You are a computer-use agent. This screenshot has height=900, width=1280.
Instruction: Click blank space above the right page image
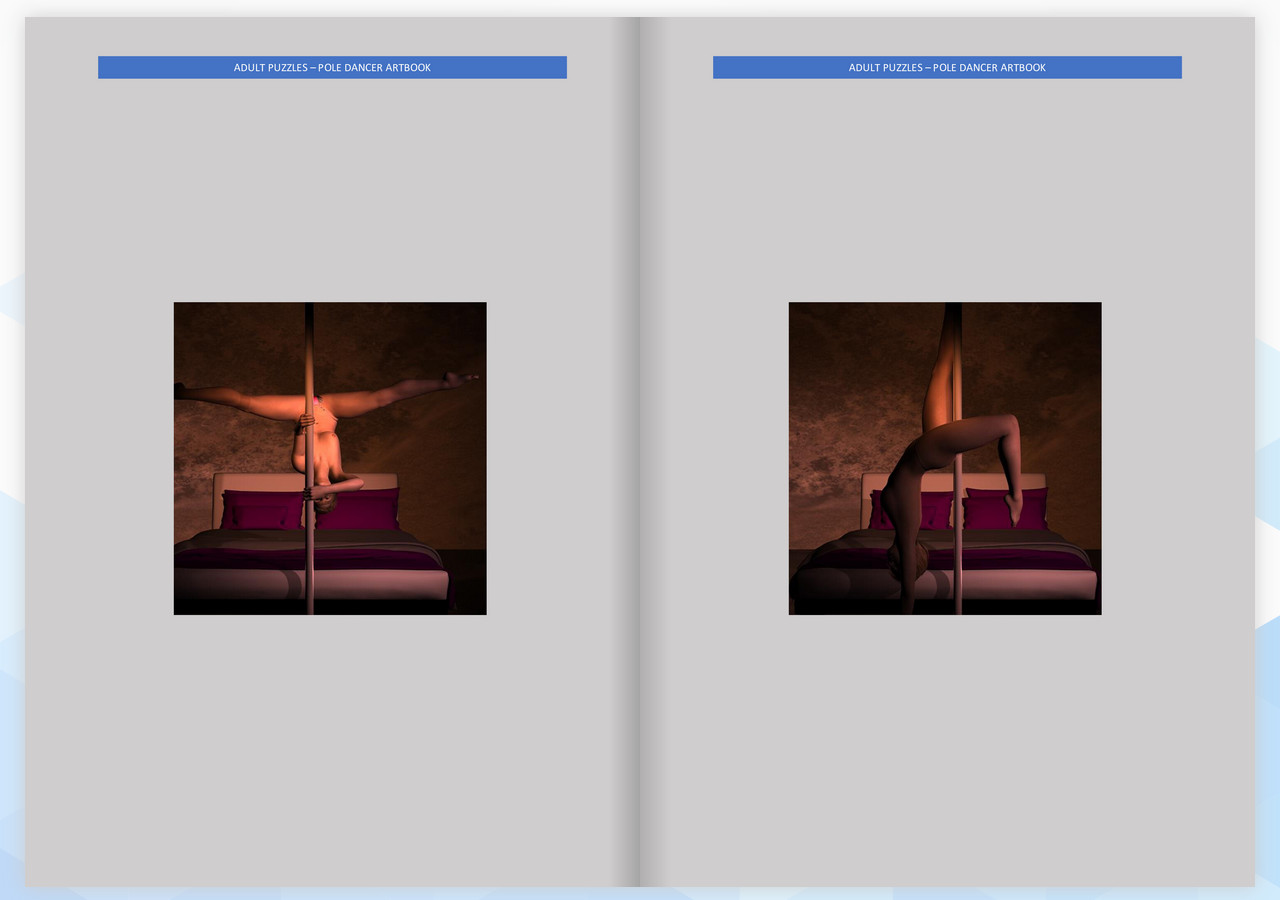[945, 190]
